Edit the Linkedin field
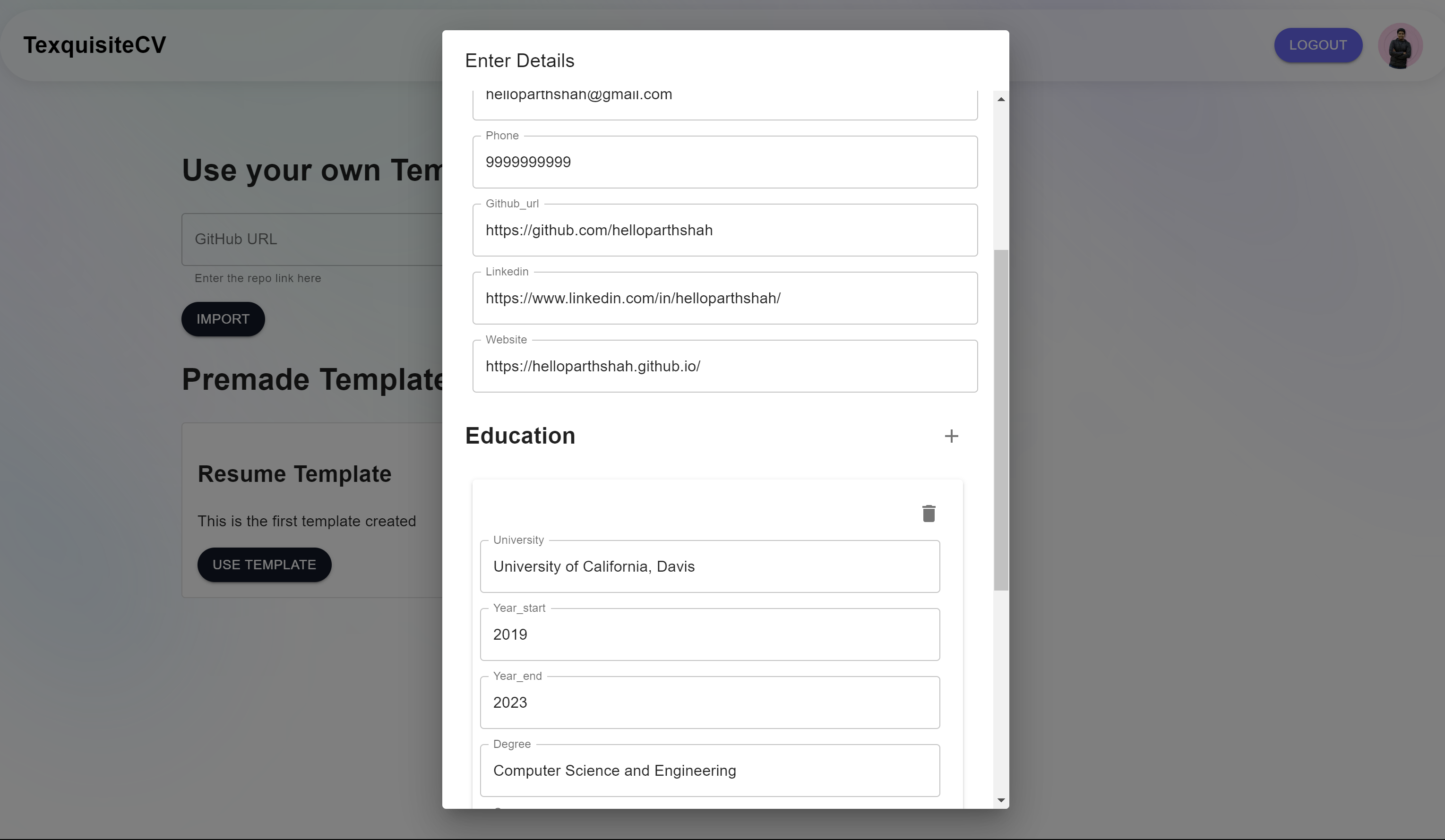This screenshot has height=840, width=1445. (725, 298)
